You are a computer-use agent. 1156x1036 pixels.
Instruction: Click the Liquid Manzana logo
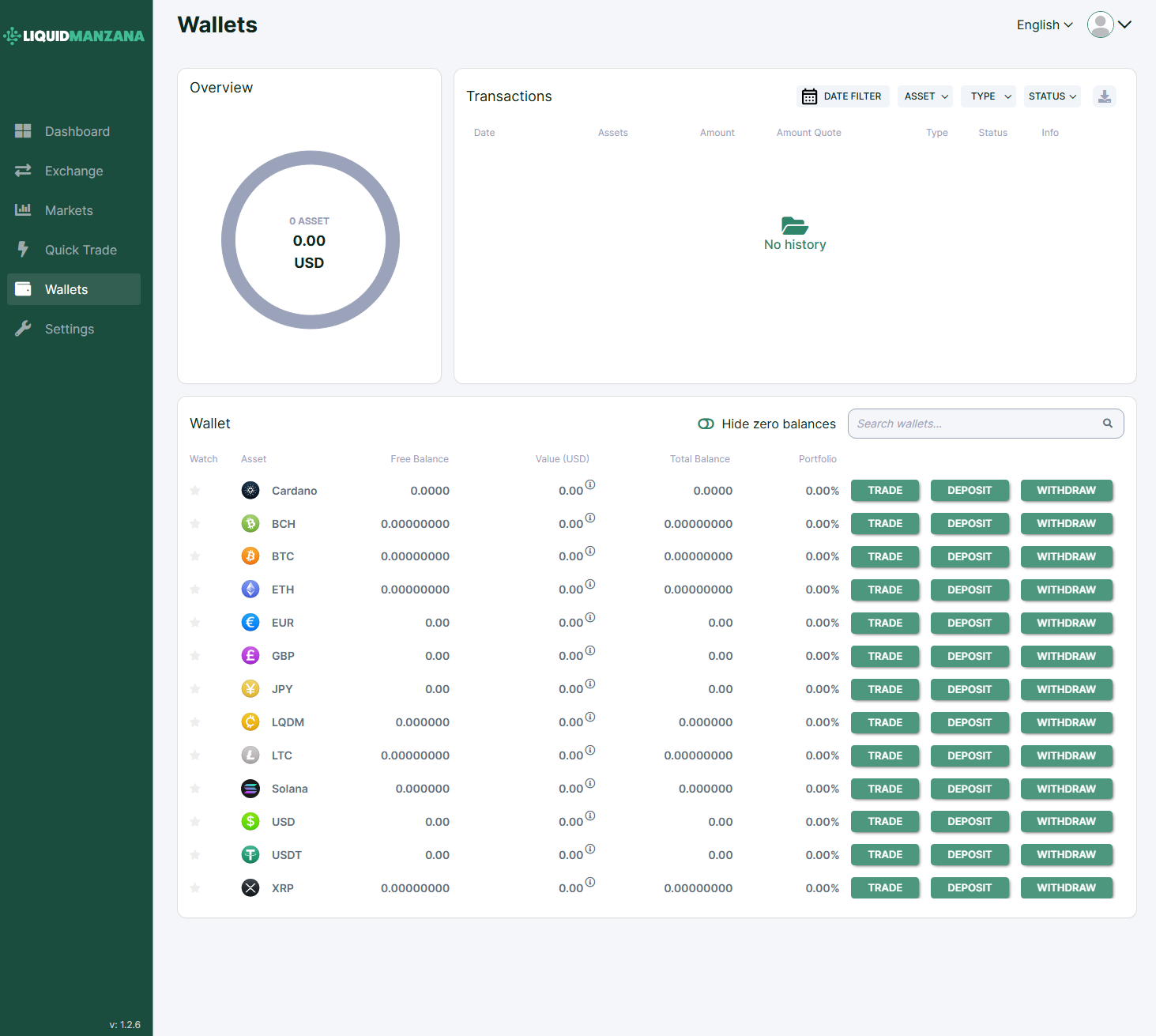tap(74, 36)
